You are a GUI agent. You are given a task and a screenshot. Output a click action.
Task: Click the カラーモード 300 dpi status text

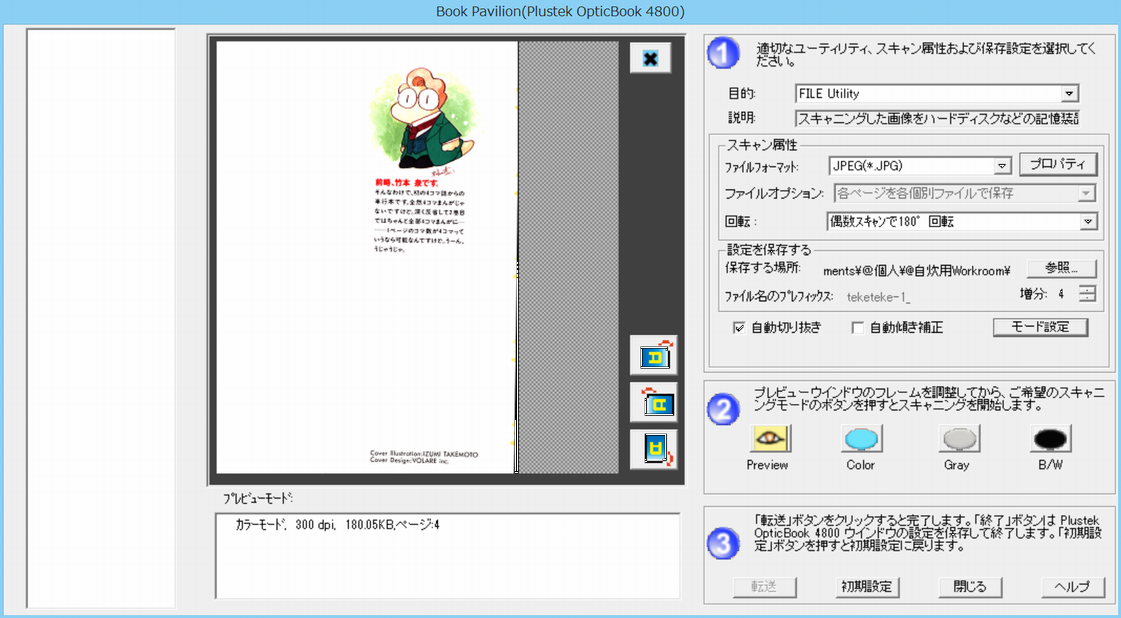337,525
